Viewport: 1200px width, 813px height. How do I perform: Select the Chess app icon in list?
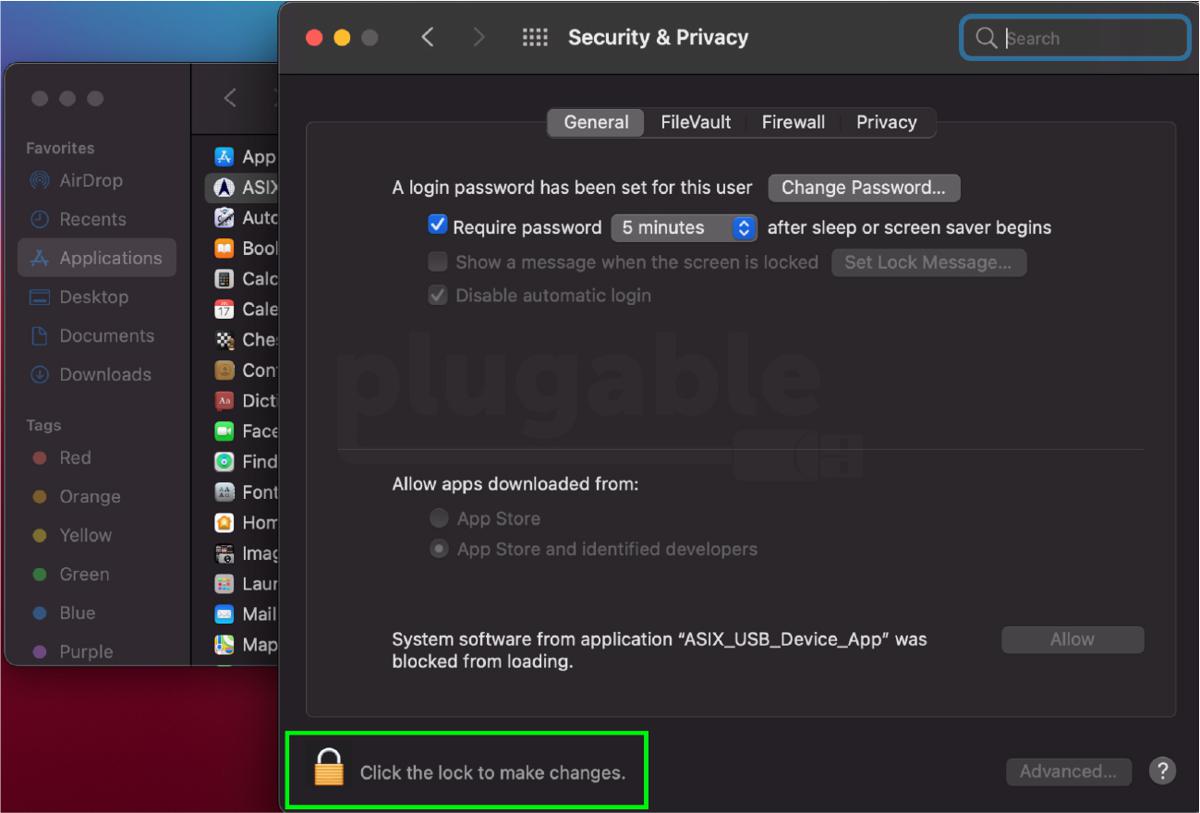click(x=225, y=340)
